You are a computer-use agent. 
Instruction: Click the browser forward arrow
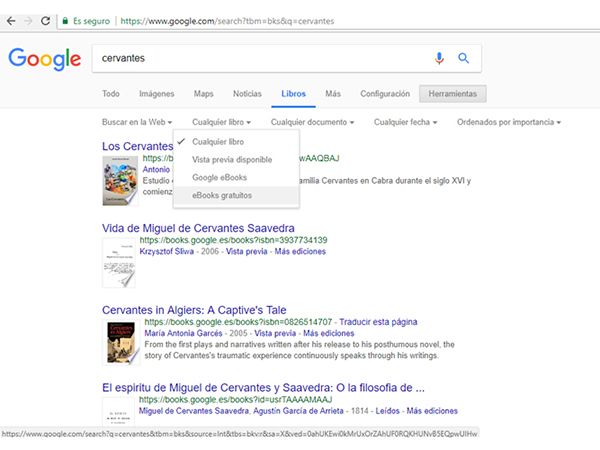[27, 20]
